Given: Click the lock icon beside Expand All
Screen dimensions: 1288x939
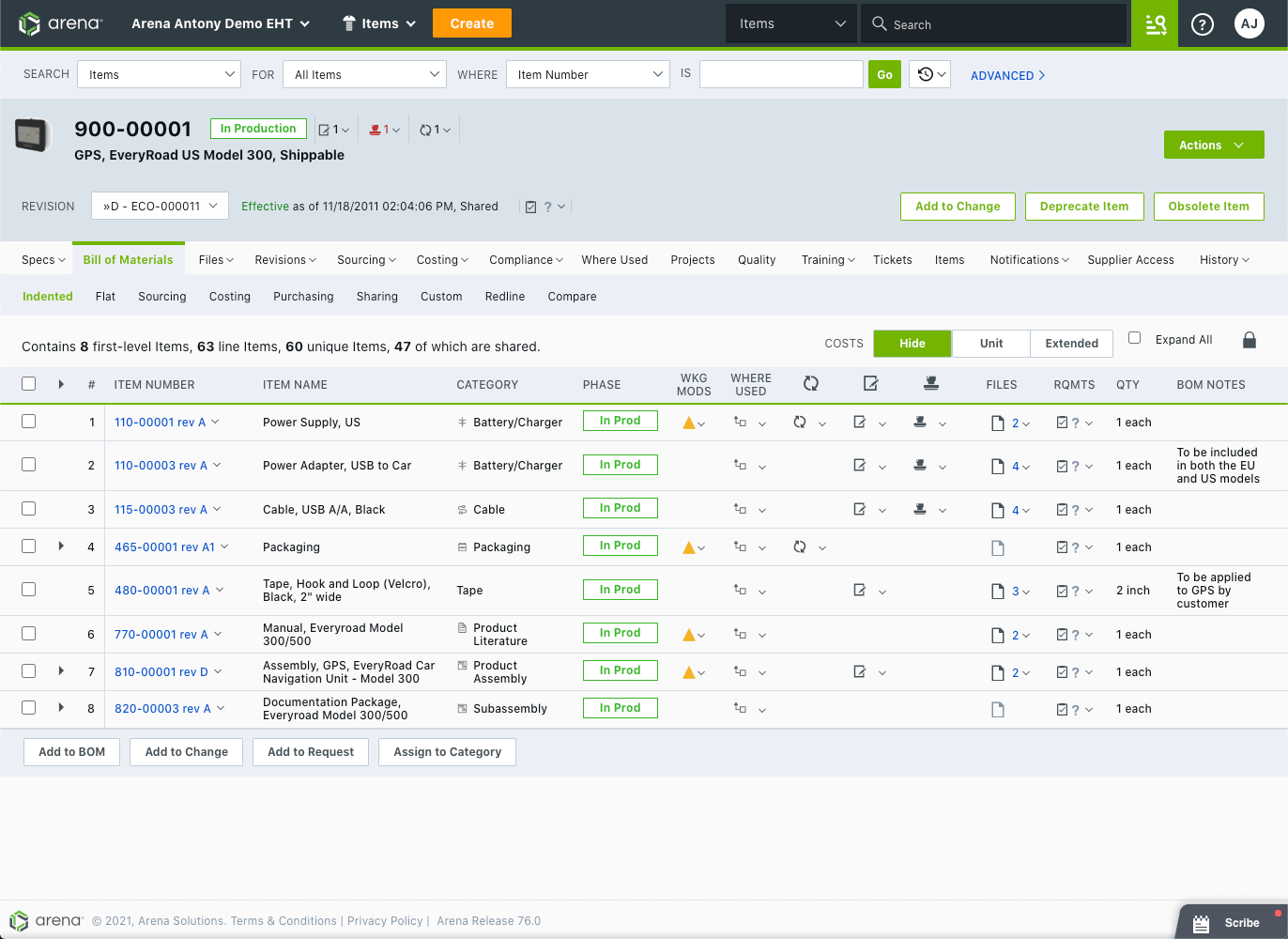Looking at the screenshot, I should [x=1250, y=340].
